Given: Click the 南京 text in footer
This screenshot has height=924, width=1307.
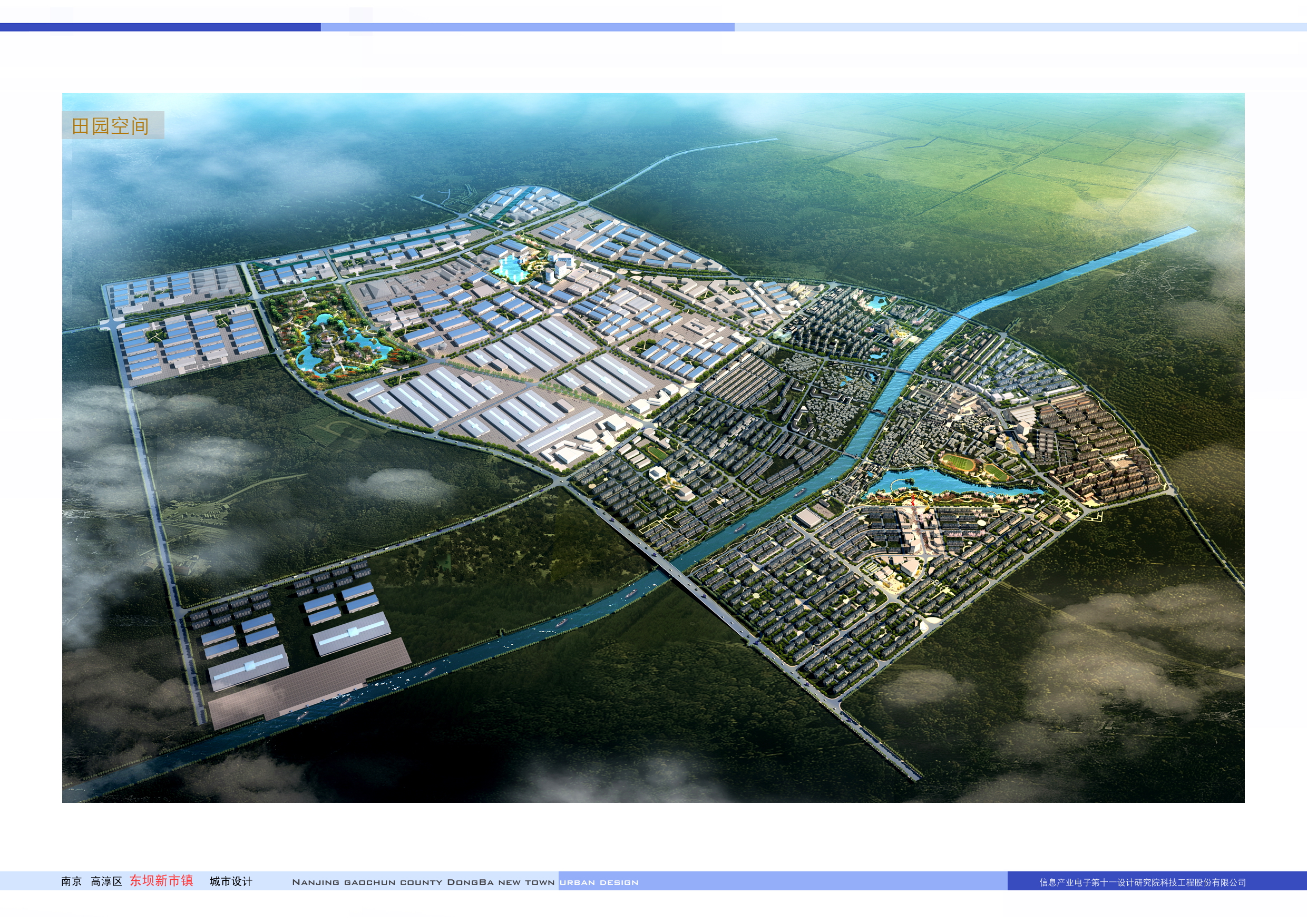Looking at the screenshot, I should point(71,882).
